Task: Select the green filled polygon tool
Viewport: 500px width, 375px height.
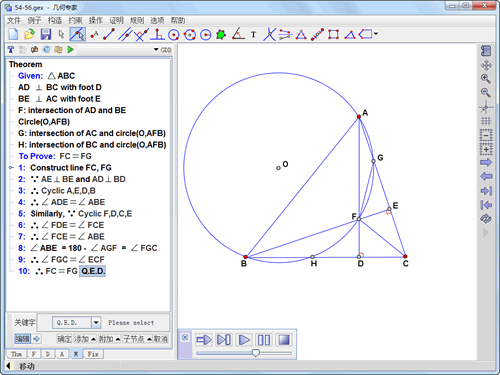Action: click(221, 35)
